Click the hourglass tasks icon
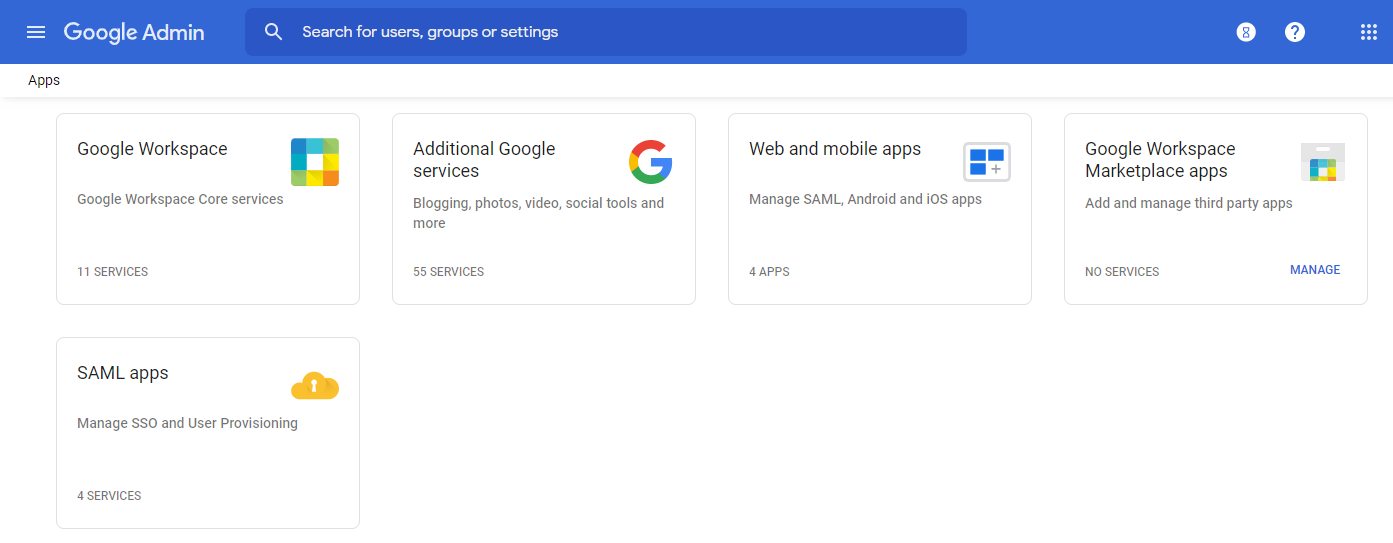1393x543 pixels. pyautogui.click(x=1246, y=32)
